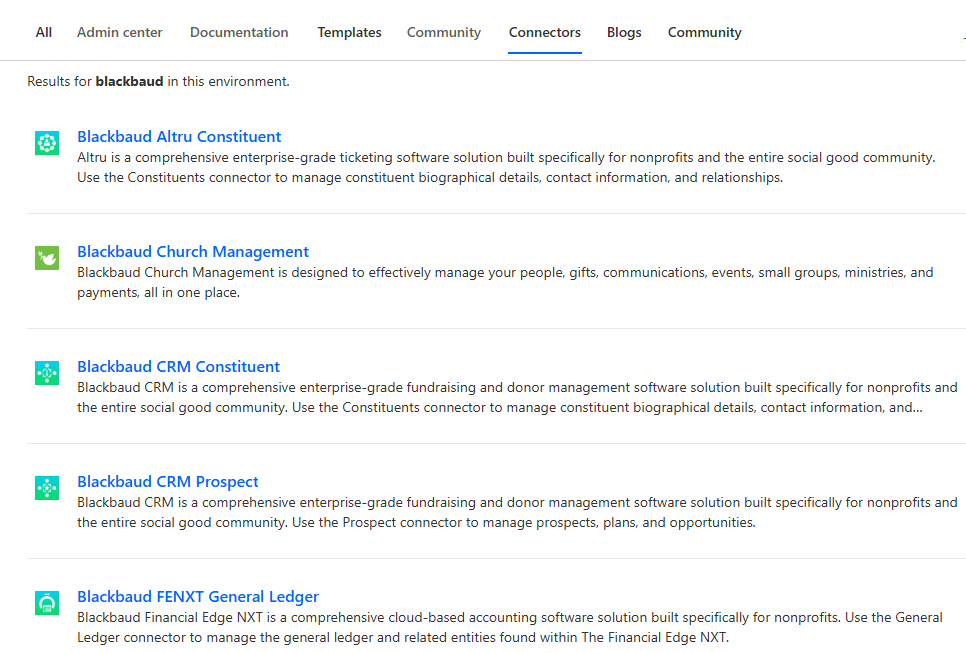This screenshot has height=653, width=966.
Task: Select the Community tab next to Templates
Action: pos(444,32)
